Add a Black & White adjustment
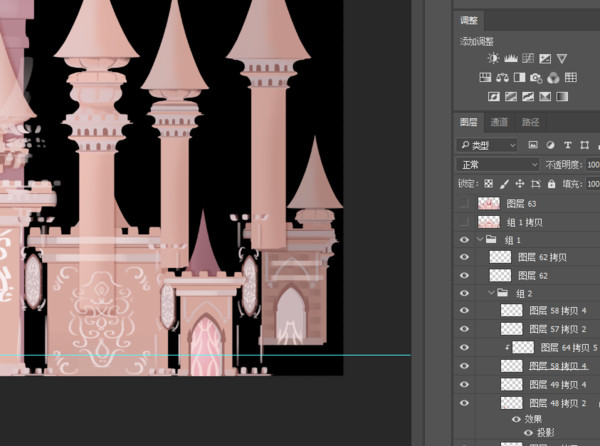Image resolution: width=600 pixels, height=446 pixels. coord(519,78)
